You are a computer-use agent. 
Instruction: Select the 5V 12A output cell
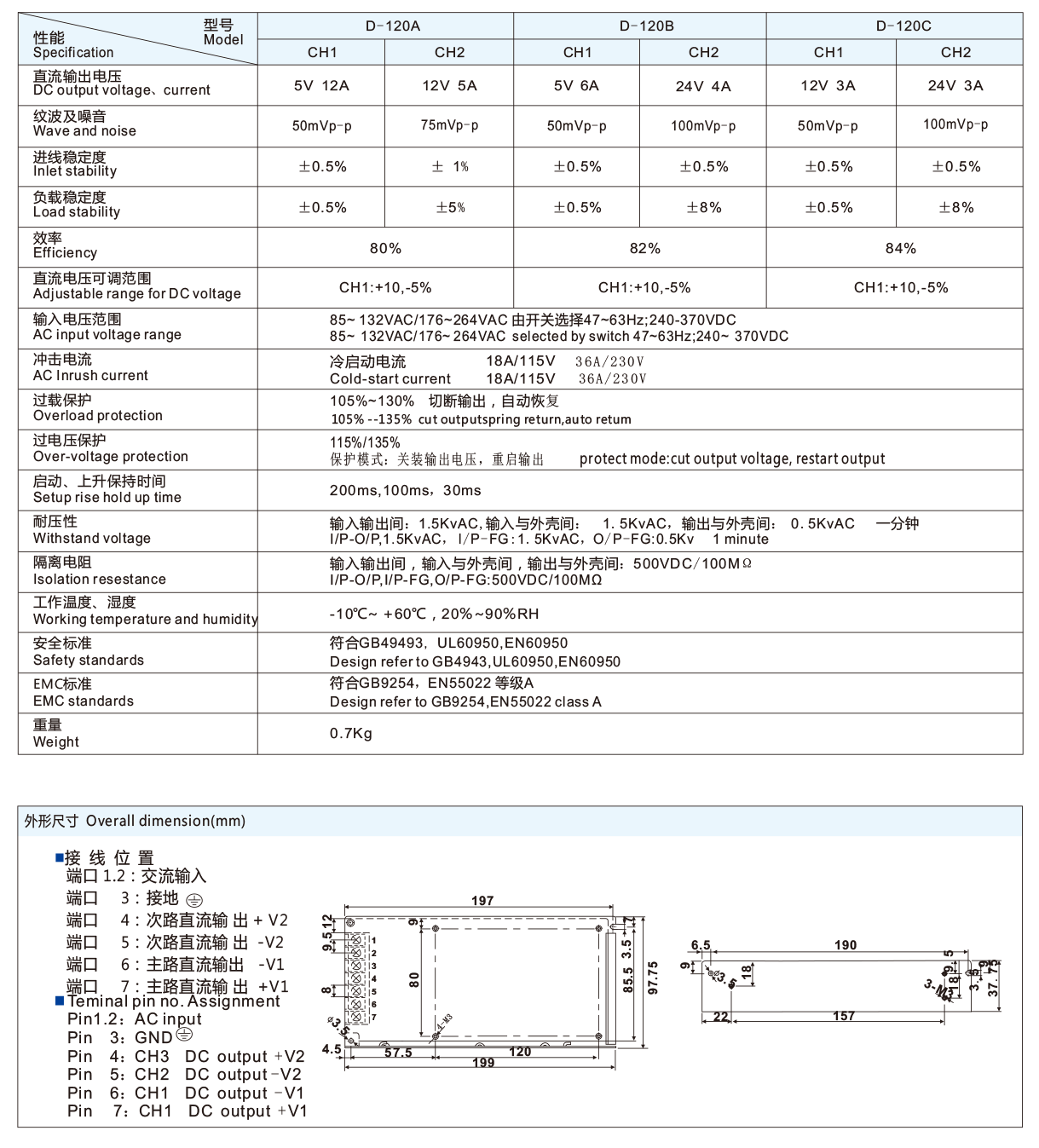(320, 85)
